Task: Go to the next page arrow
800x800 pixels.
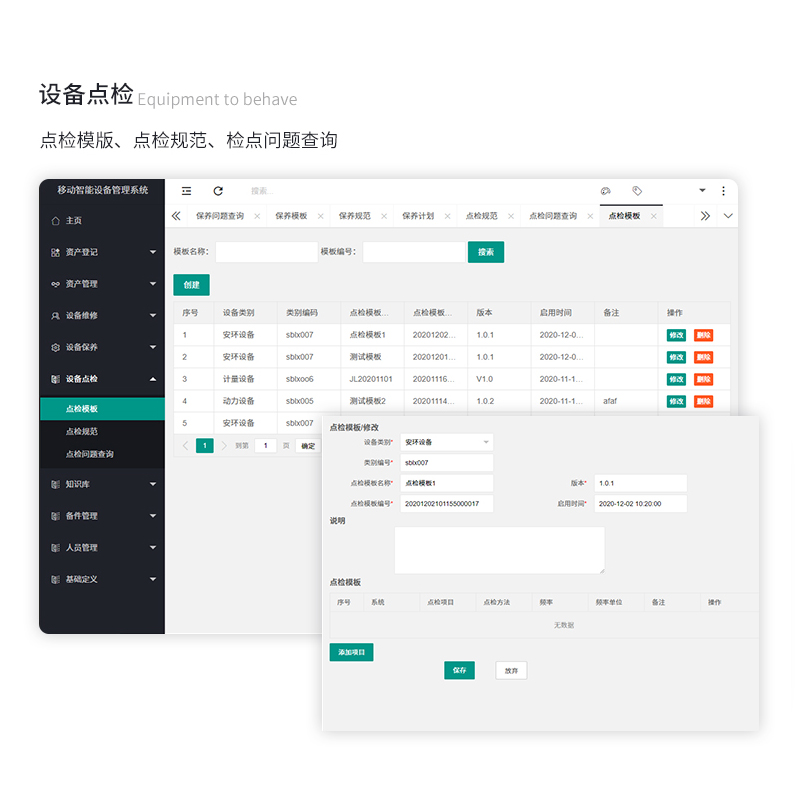Action: 223,445
